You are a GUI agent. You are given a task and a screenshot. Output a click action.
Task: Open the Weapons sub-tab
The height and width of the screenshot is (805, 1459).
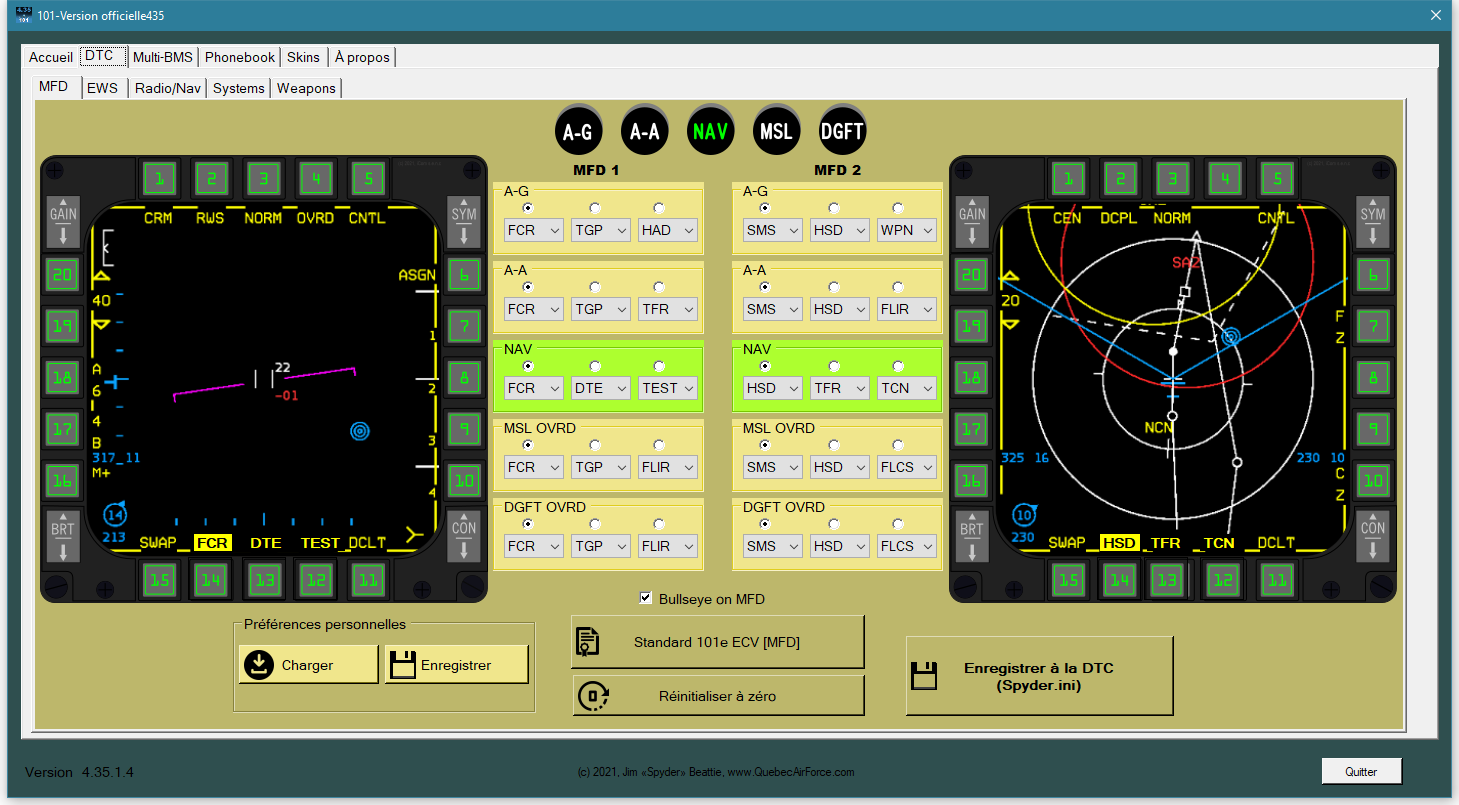coord(306,88)
